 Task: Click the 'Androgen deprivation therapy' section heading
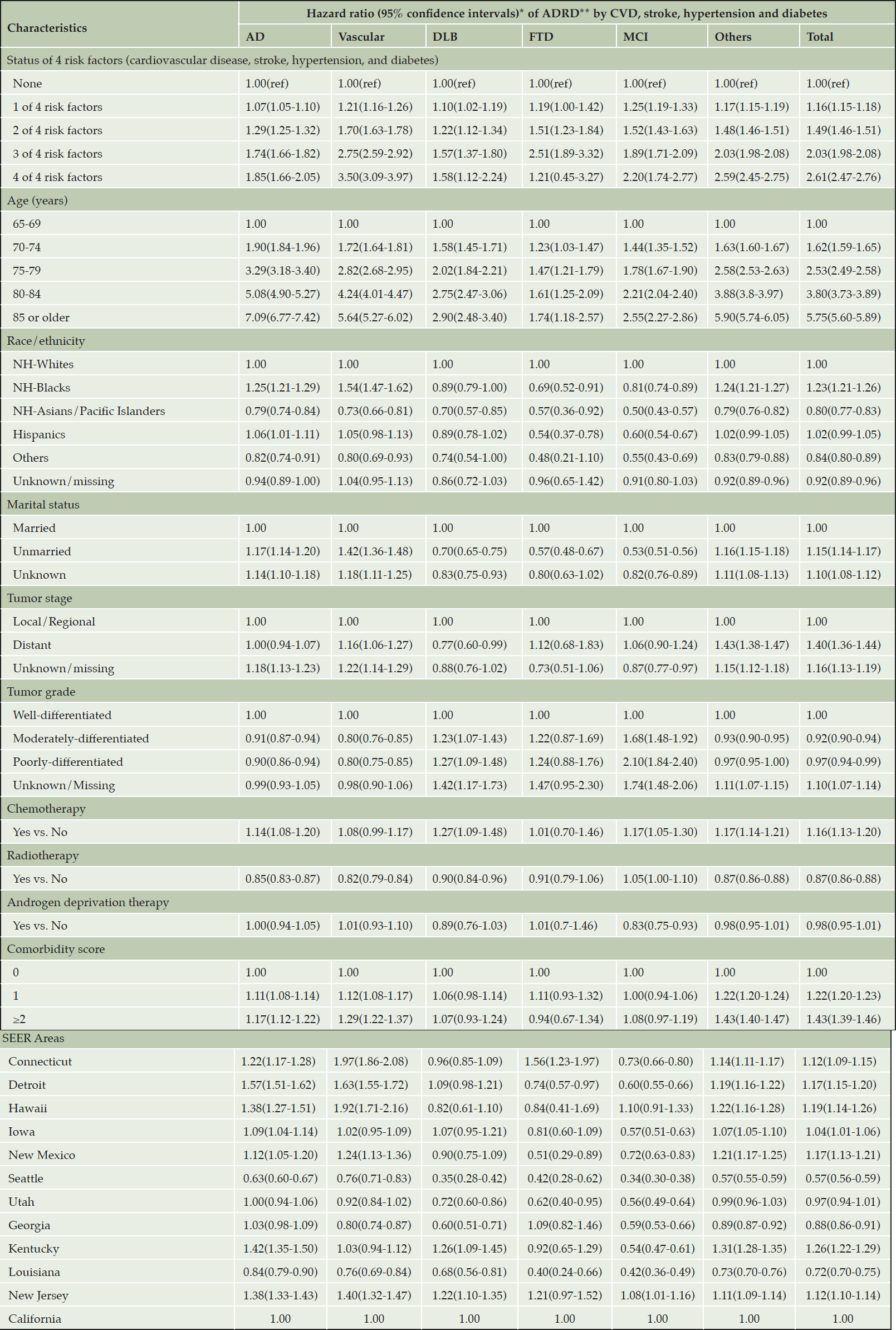(x=88, y=902)
